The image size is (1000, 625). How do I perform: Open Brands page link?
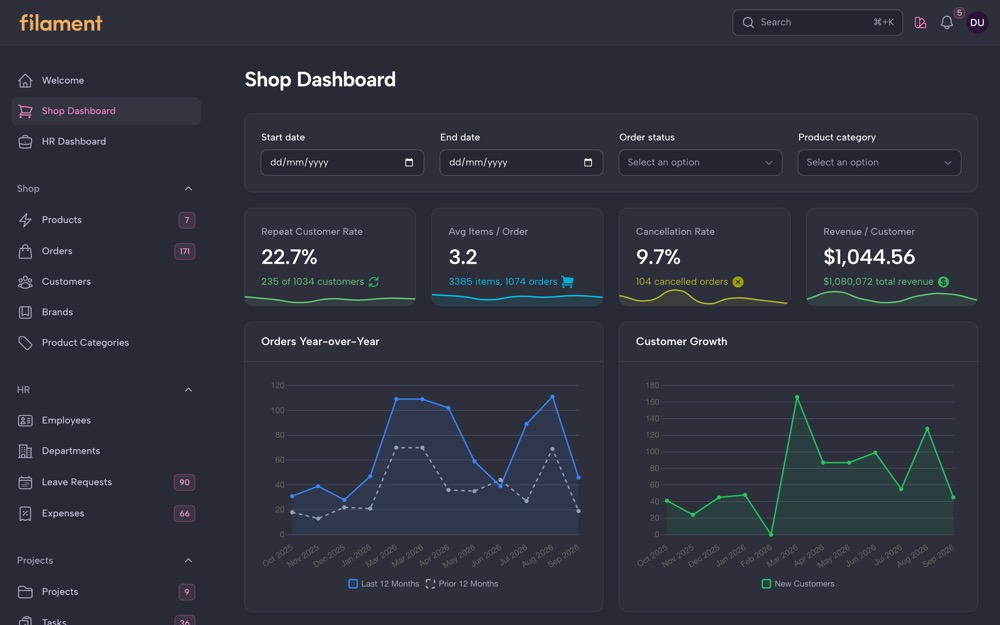coord(106,312)
